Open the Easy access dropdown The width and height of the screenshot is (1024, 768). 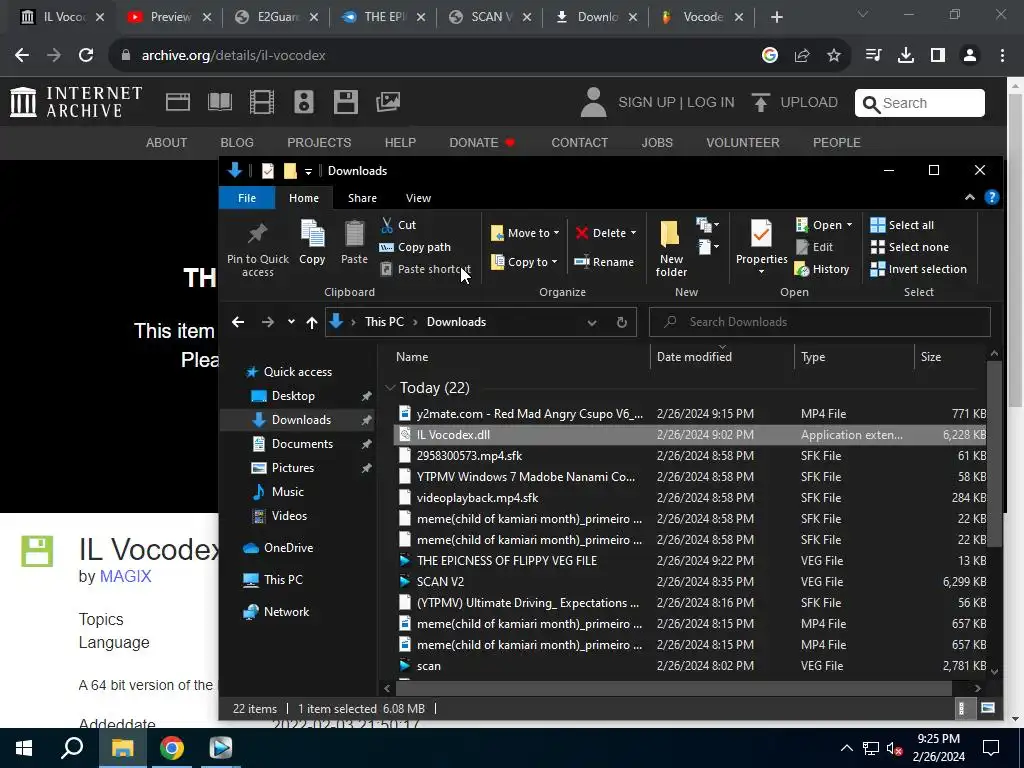[x=708, y=247]
